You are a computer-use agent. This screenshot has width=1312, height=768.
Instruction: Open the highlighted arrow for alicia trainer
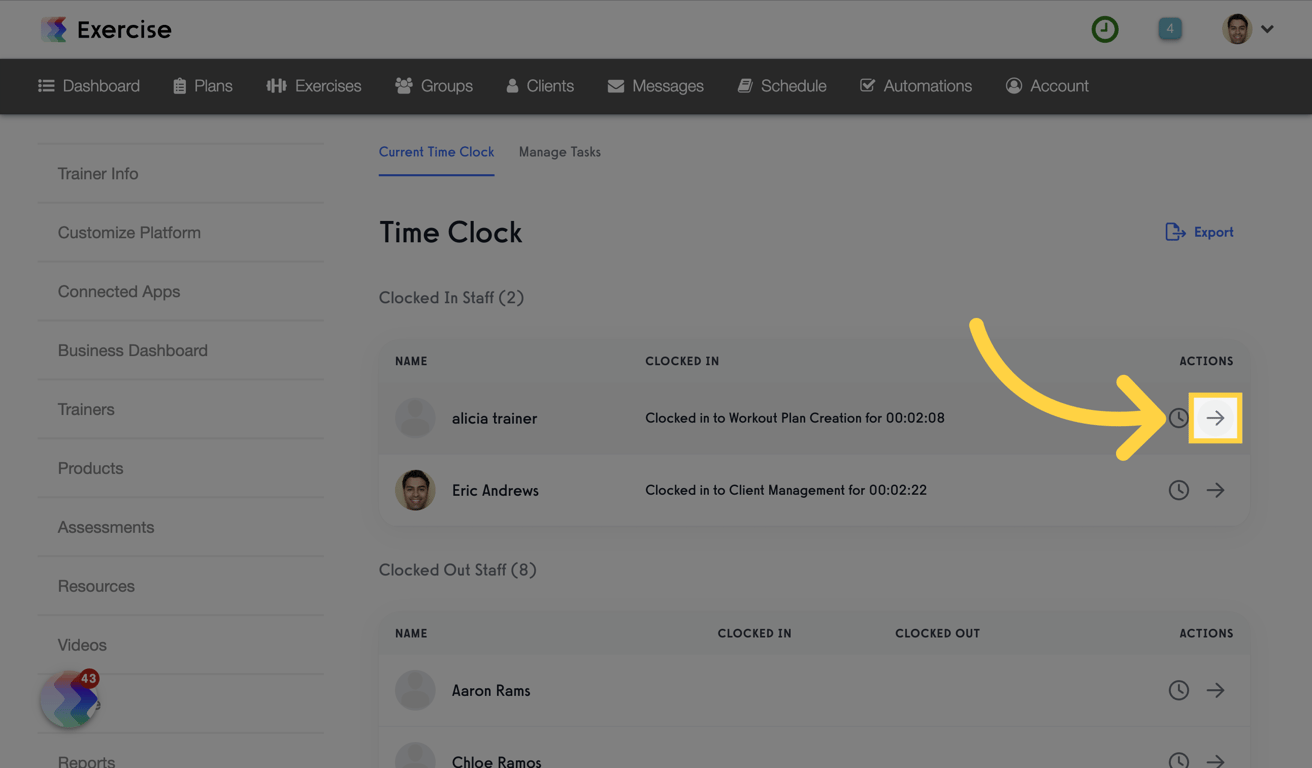pyautogui.click(x=1215, y=418)
